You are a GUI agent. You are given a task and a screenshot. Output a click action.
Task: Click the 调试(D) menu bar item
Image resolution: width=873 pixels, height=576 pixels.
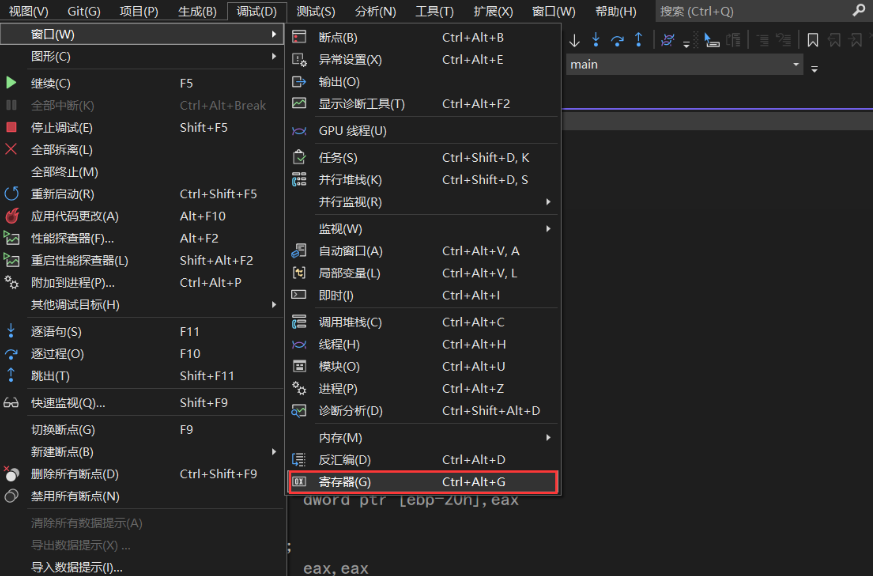coord(257,11)
